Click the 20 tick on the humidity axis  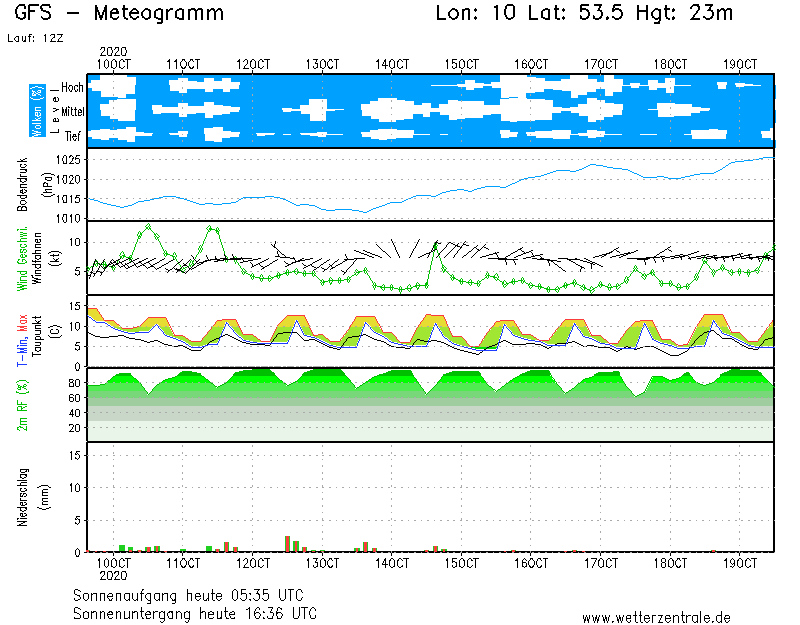(74, 428)
